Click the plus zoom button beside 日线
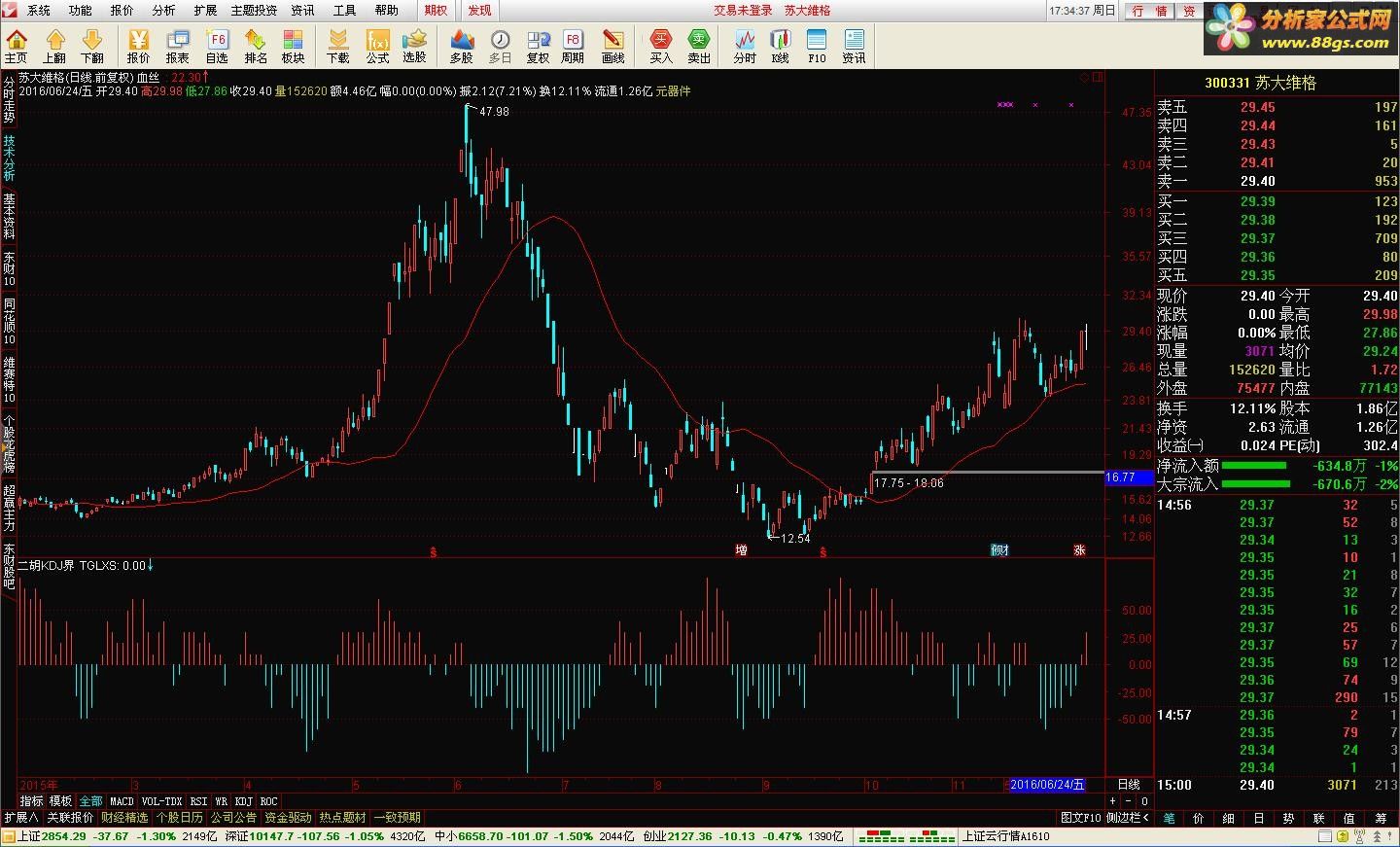1400x847 pixels. pos(1112,801)
